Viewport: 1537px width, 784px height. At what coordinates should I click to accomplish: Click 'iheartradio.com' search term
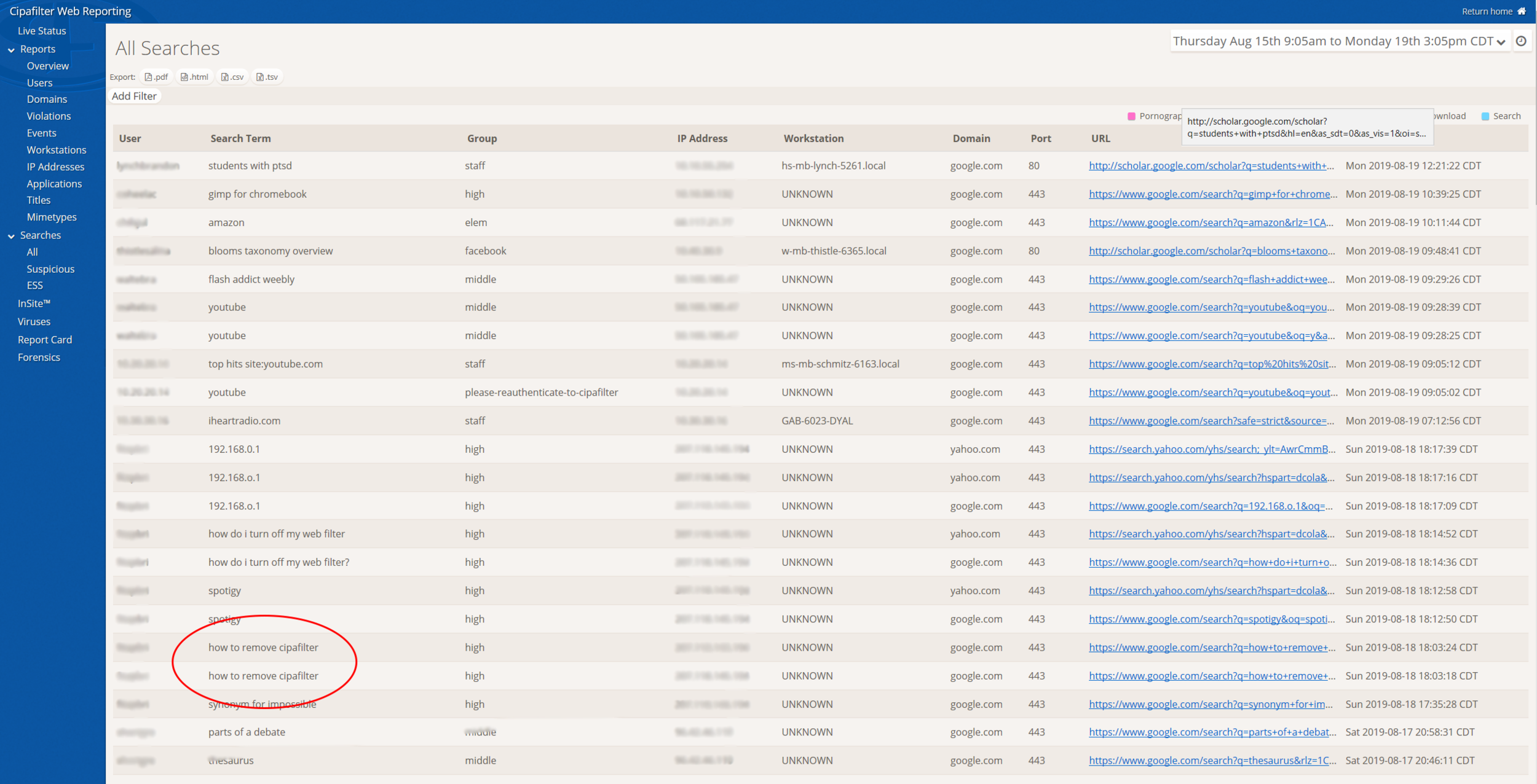244,420
